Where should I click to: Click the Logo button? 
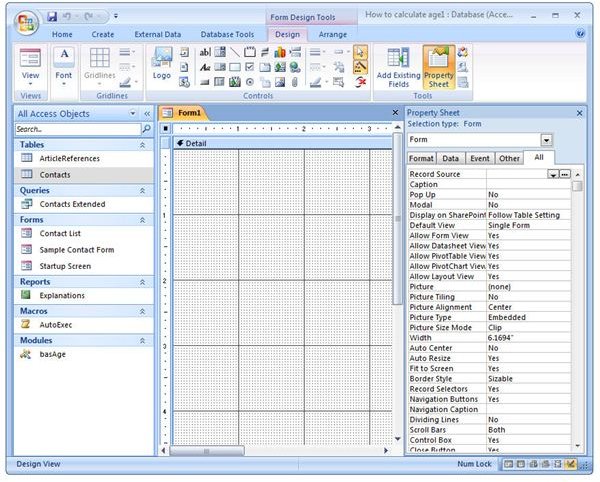point(161,63)
